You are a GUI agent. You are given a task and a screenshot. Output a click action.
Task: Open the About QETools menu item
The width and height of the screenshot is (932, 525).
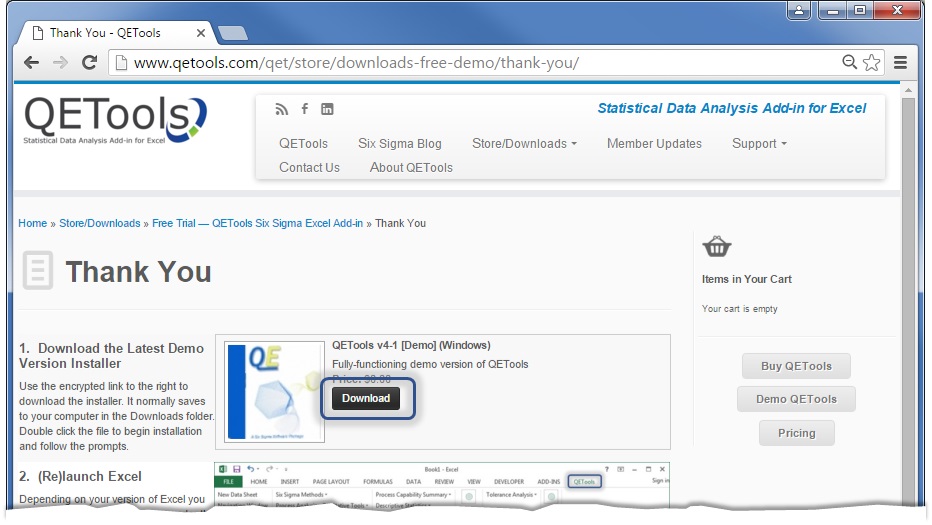(x=411, y=168)
